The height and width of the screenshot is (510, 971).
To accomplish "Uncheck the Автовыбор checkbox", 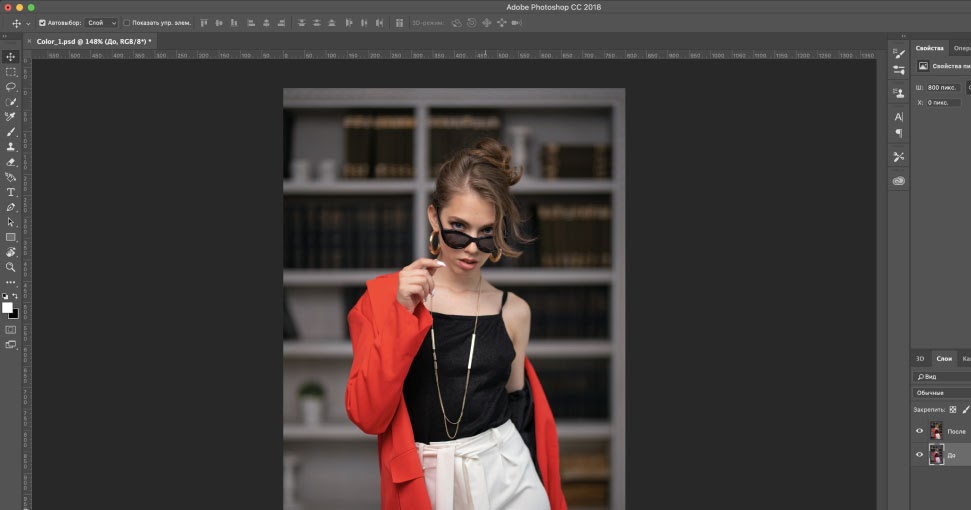I will (x=42, y=23).
